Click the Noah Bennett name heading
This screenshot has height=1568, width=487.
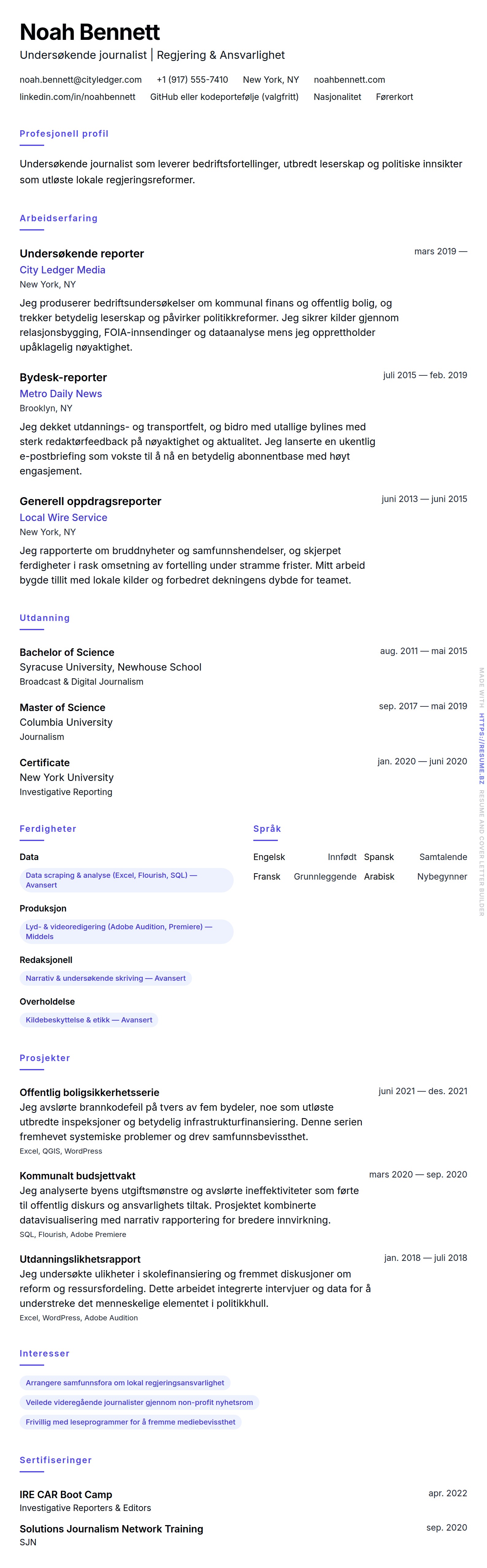pos(90,32)
